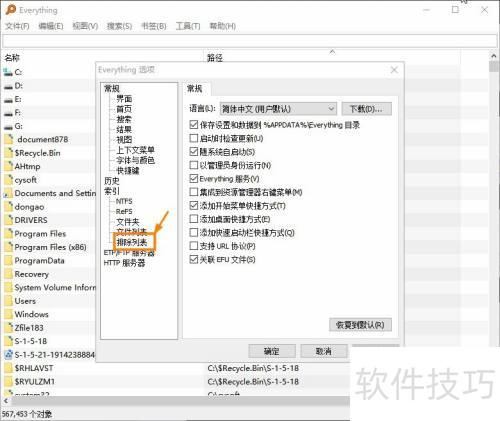
Task: Select the Recovery folder icon
Action: 9,274
